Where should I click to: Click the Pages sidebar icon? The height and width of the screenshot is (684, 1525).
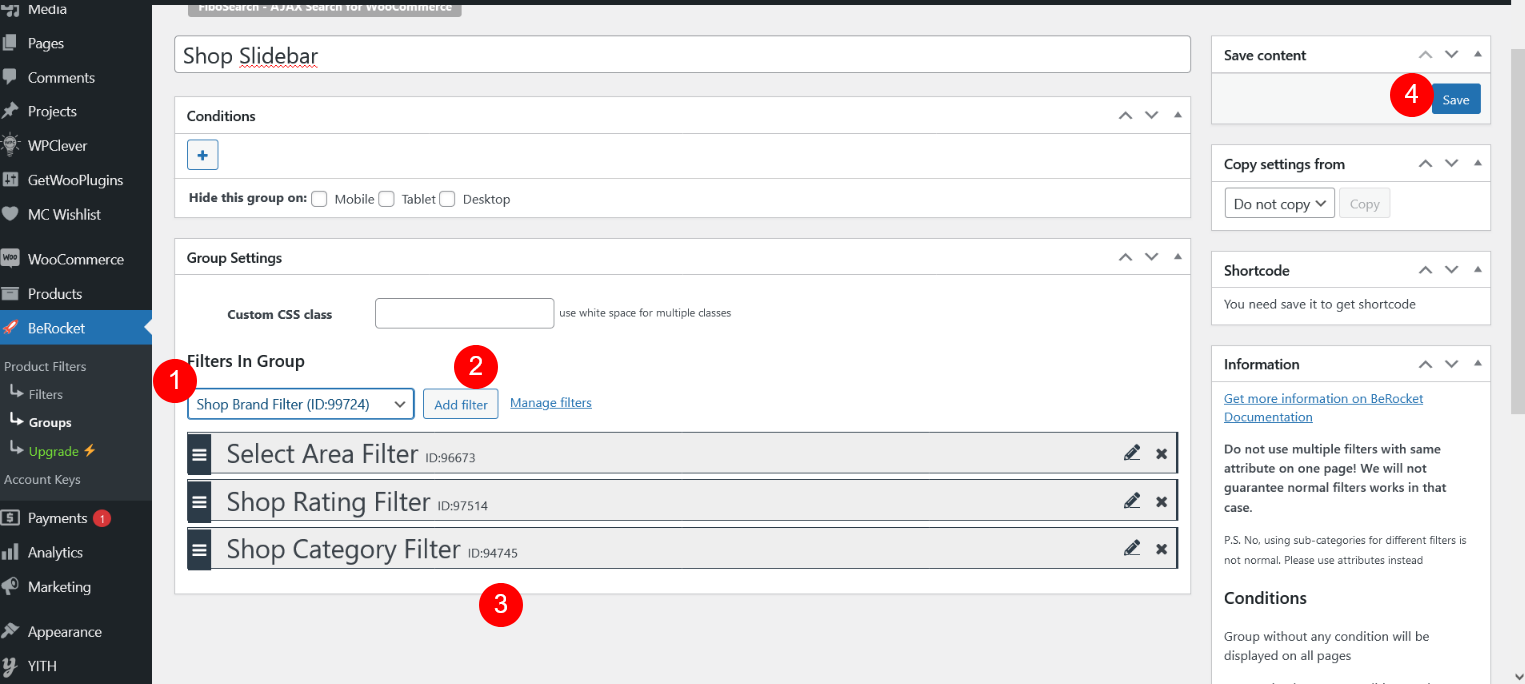click(10, 43)
